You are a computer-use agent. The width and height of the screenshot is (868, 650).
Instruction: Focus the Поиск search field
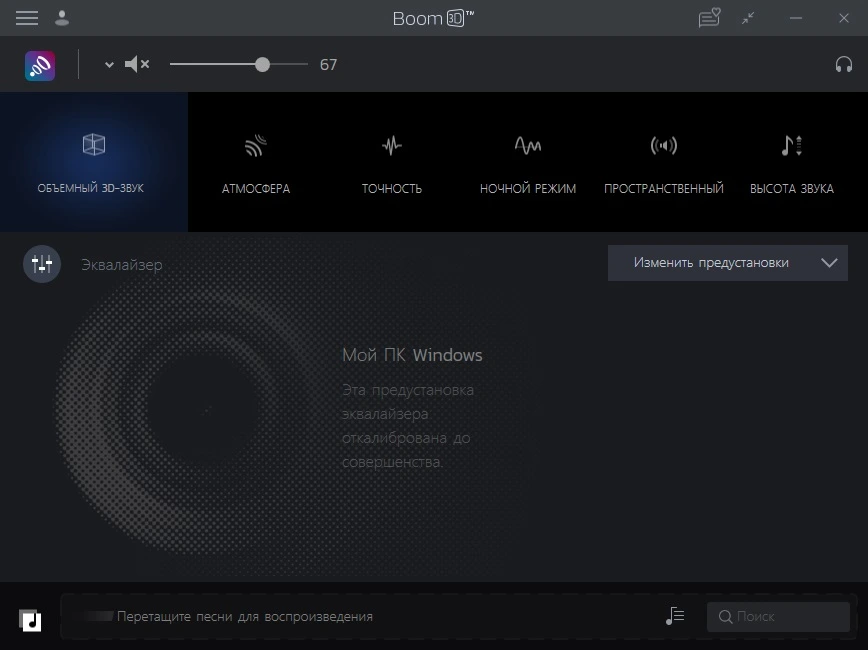778,617
